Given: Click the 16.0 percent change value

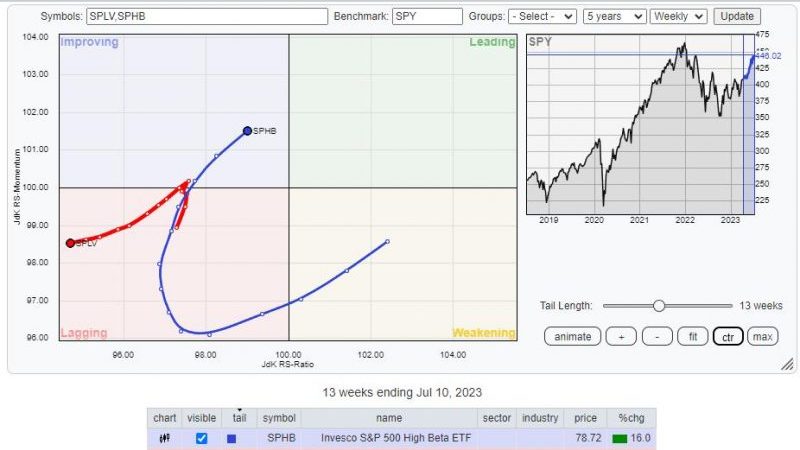Looking at the screenshot, I should (640, 438).
